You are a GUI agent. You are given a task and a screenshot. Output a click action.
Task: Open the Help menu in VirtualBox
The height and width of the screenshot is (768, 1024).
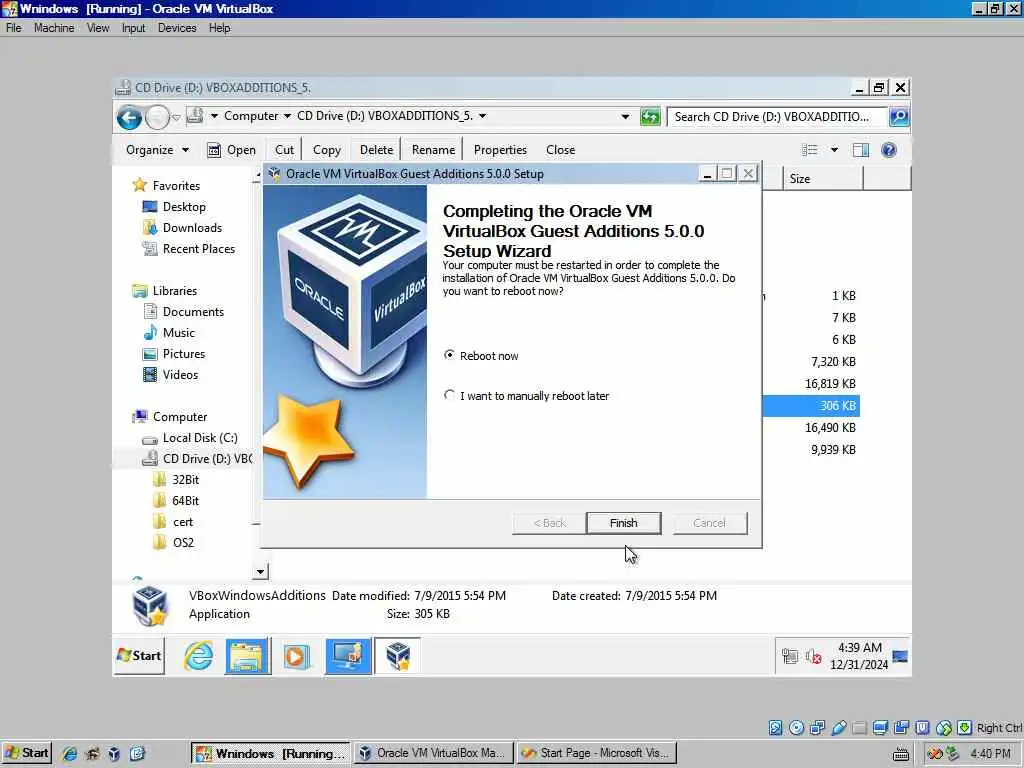[x=219, y=28]
